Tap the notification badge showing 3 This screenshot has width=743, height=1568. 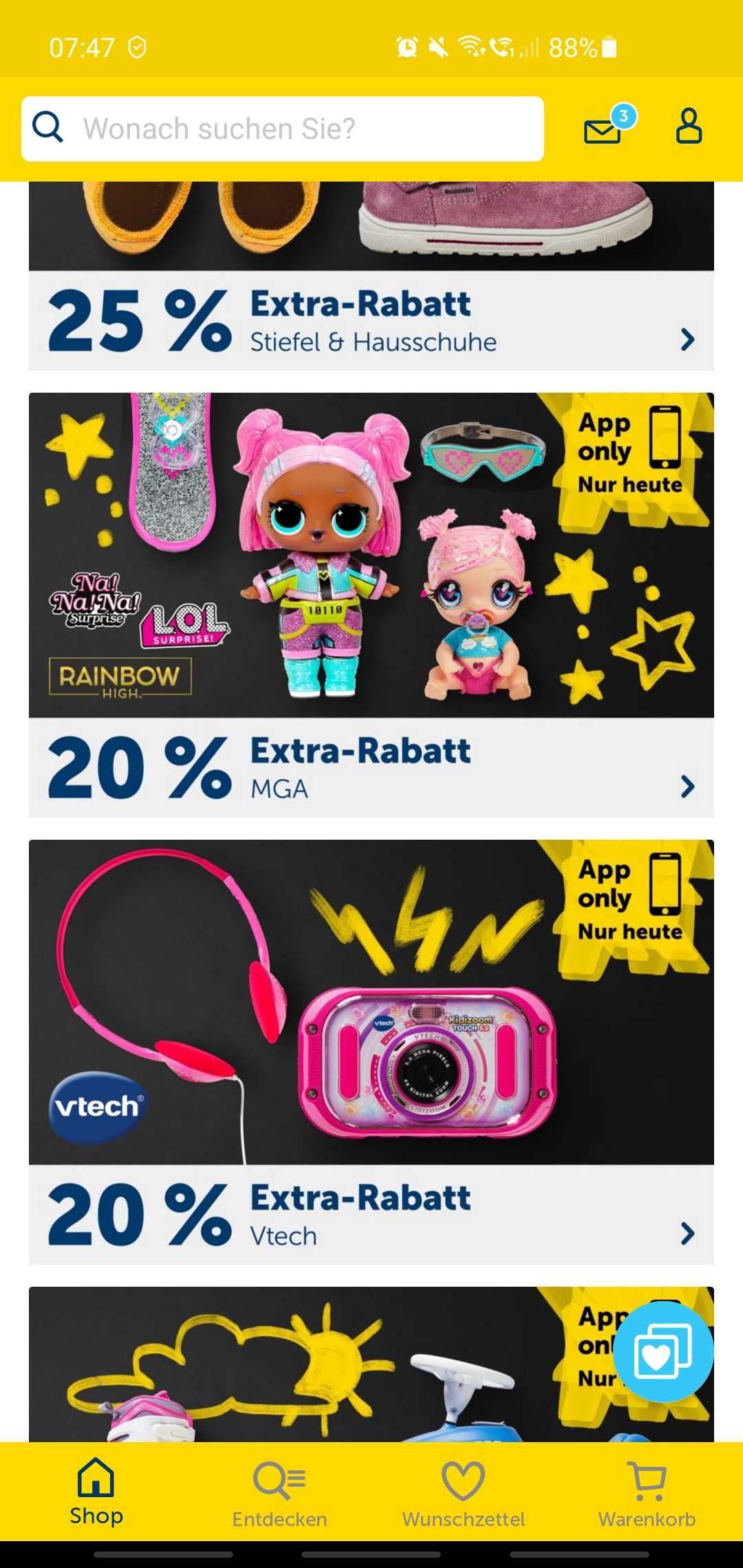coord(623,116)
